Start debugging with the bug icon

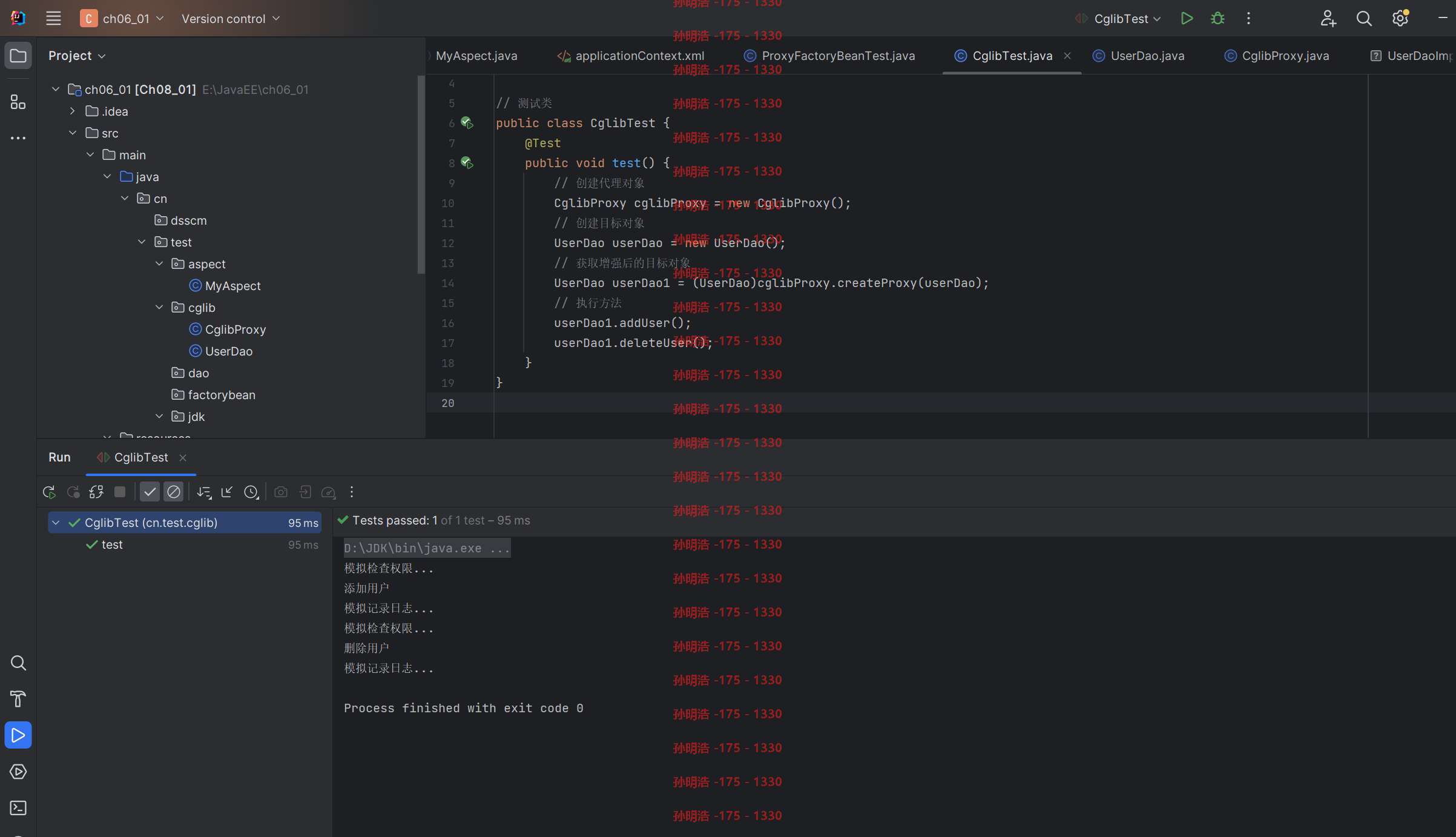pyautogui.click(x=1217, y=19)
